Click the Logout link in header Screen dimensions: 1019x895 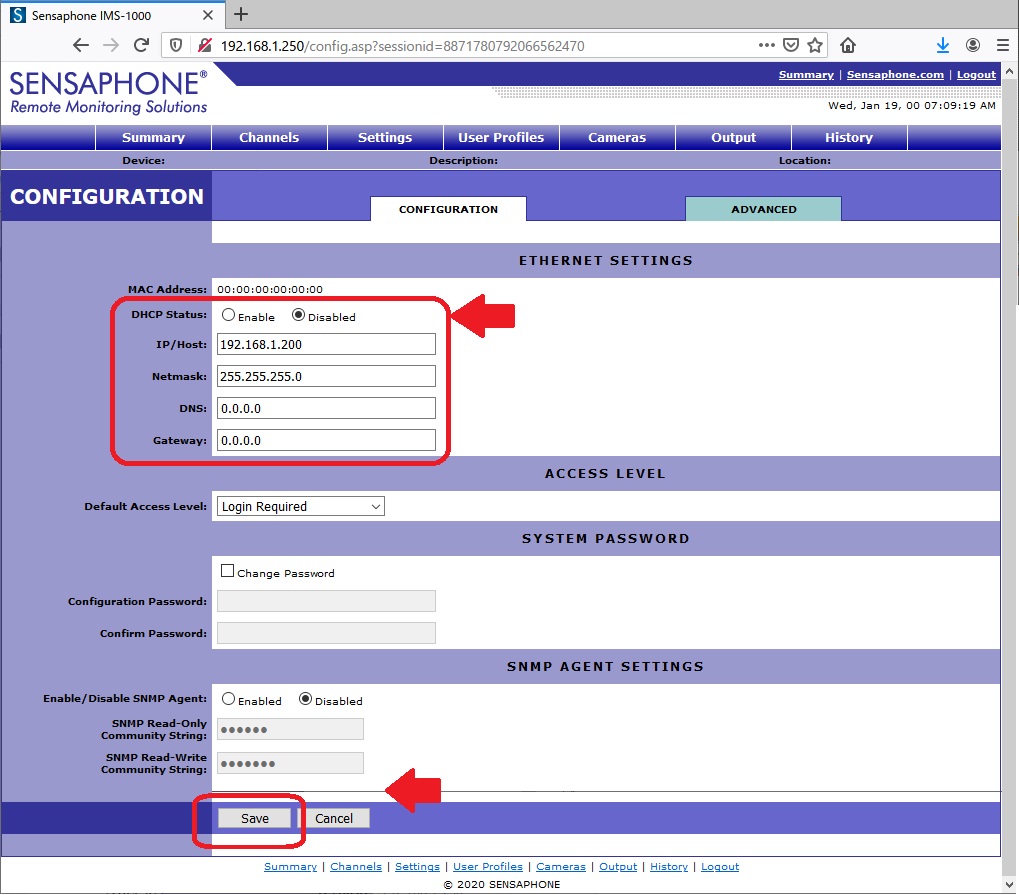coord(976,75)
